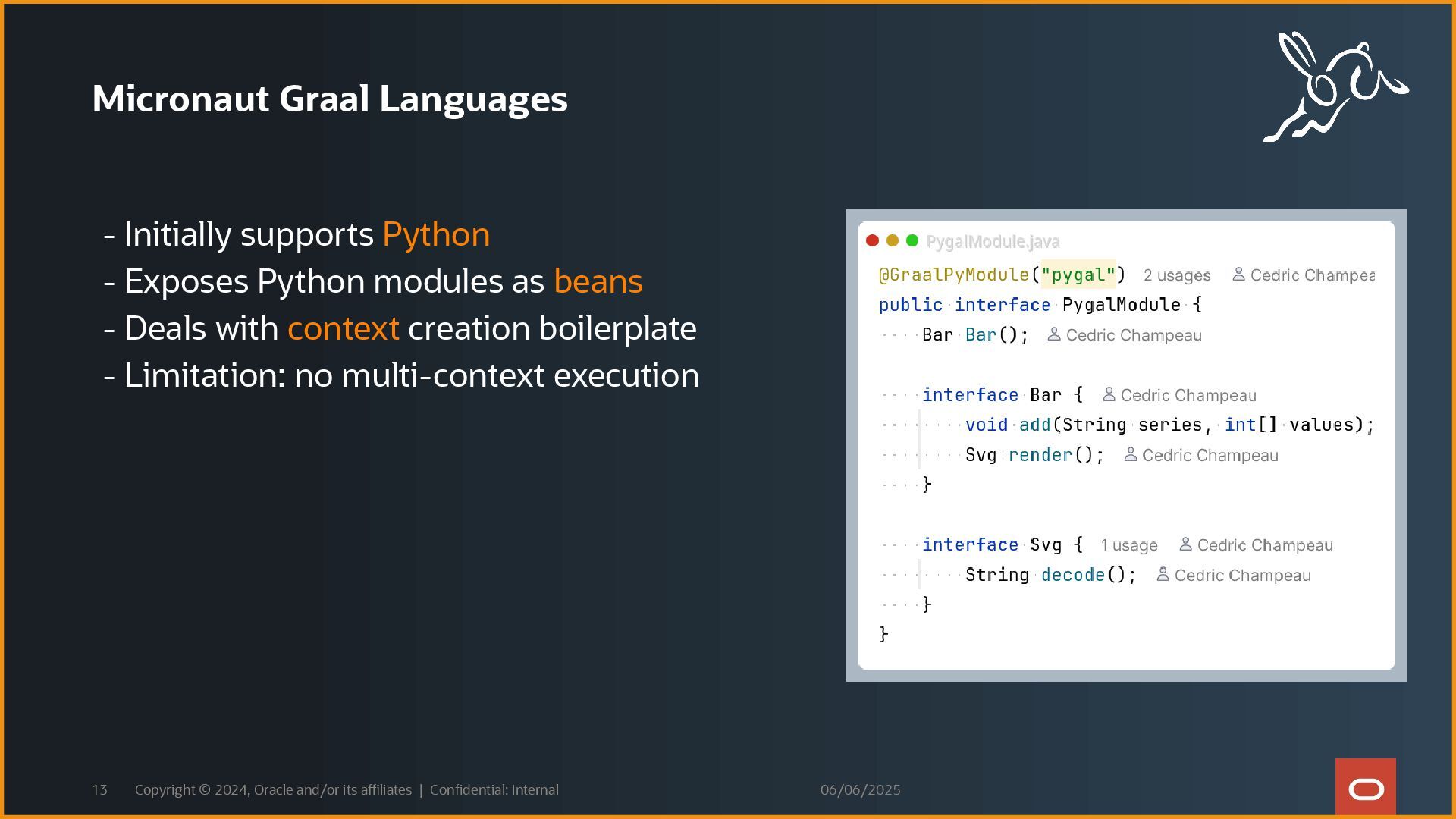Click the '2 usages' hint
The image size is (1456, 819).
point(1176,275)
